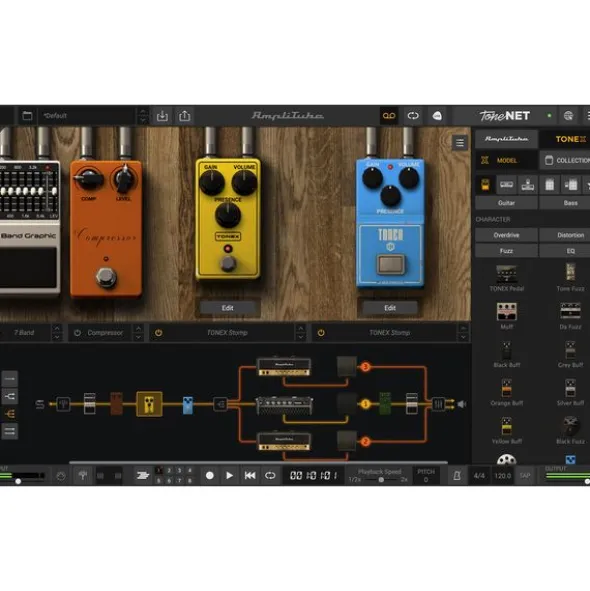Viewport: 590px width, 591px height.
Task: Start recording with the record button
Action: tap(210, 476)
